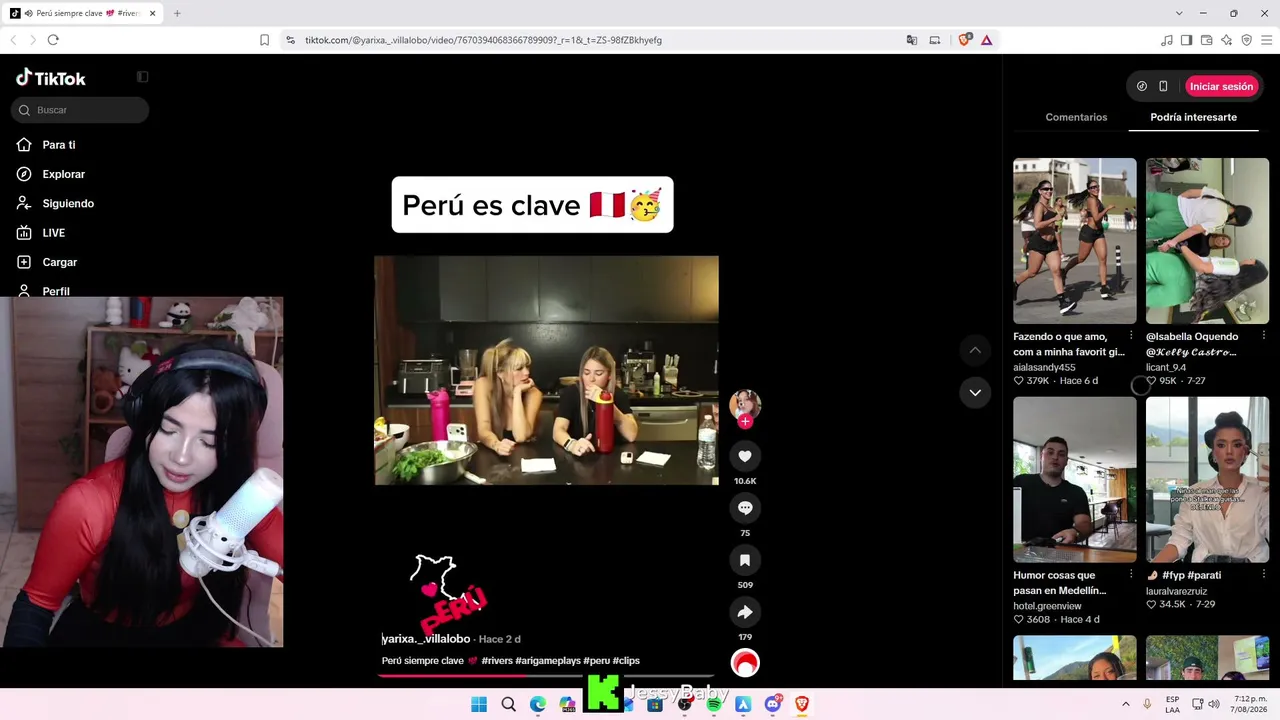The image size is (1280, 720).
Task: Show hidden system tray icons chevron
Action: [1126, 704]
